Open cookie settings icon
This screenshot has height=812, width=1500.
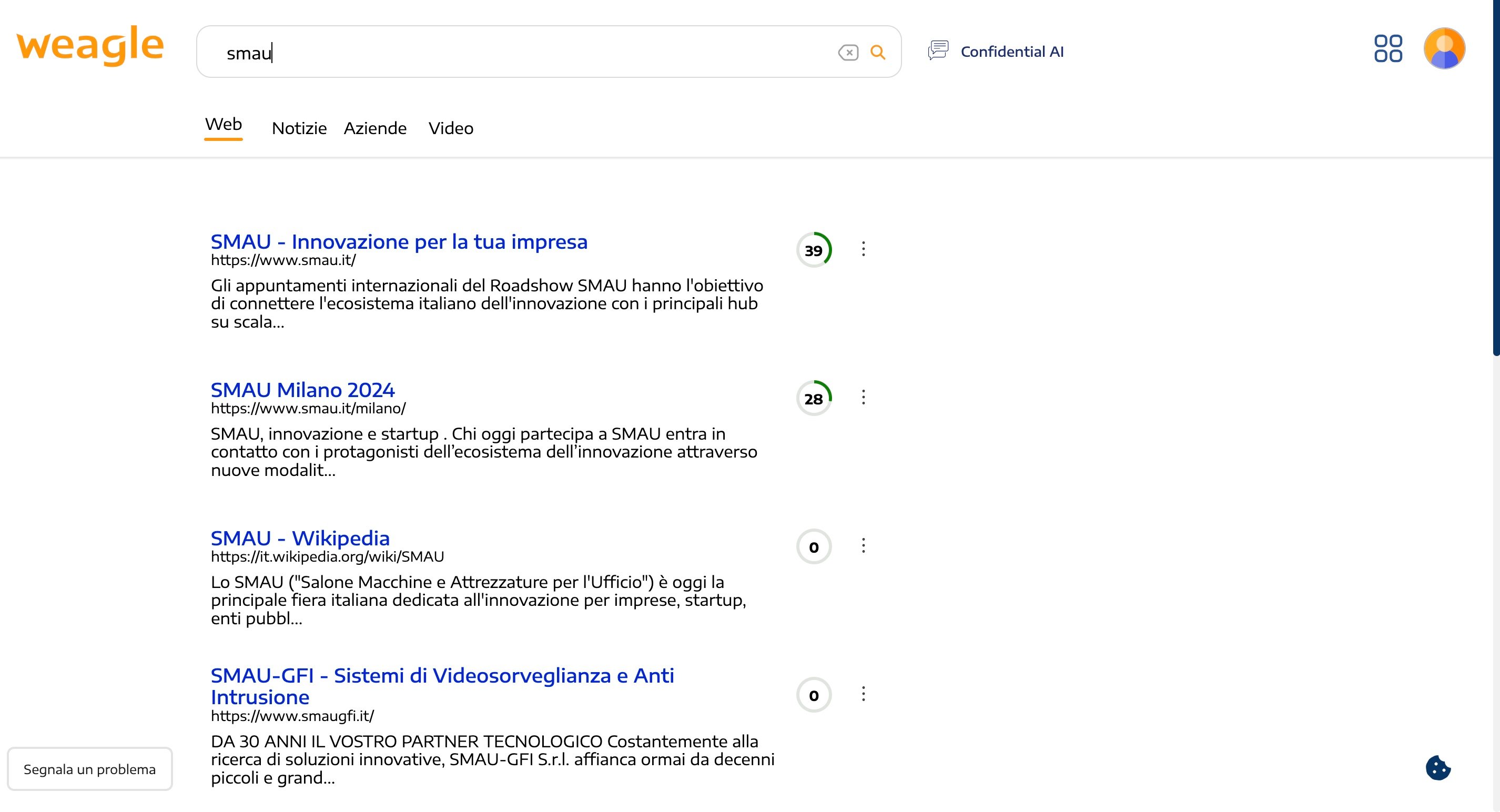point(1438,767)
